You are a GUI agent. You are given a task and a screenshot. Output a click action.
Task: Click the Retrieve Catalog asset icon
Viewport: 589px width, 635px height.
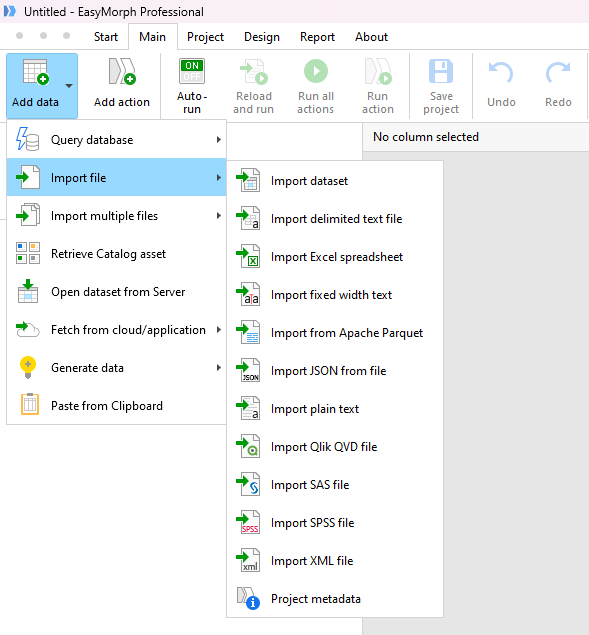[28, 253]
